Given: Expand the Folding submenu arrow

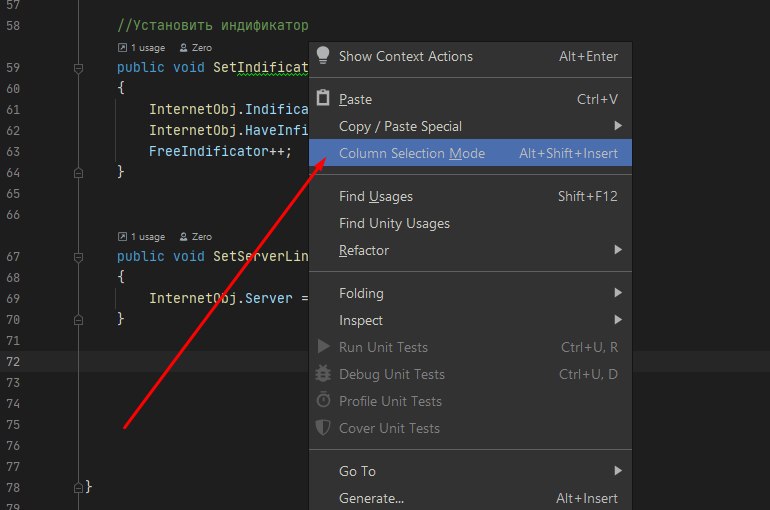Looking at the screenshot, I should pyautogui.click(x=618, y=293).
